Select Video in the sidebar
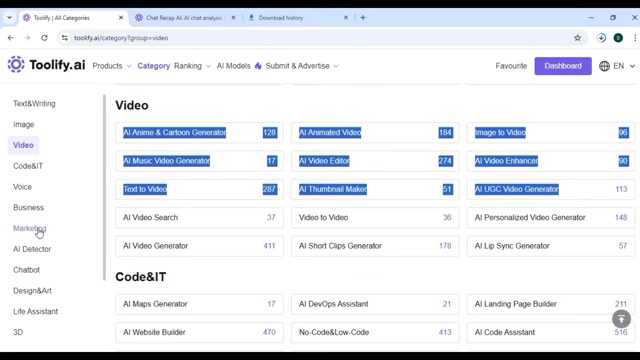Viewport: 640px width, 360px height. pos(23,145)
